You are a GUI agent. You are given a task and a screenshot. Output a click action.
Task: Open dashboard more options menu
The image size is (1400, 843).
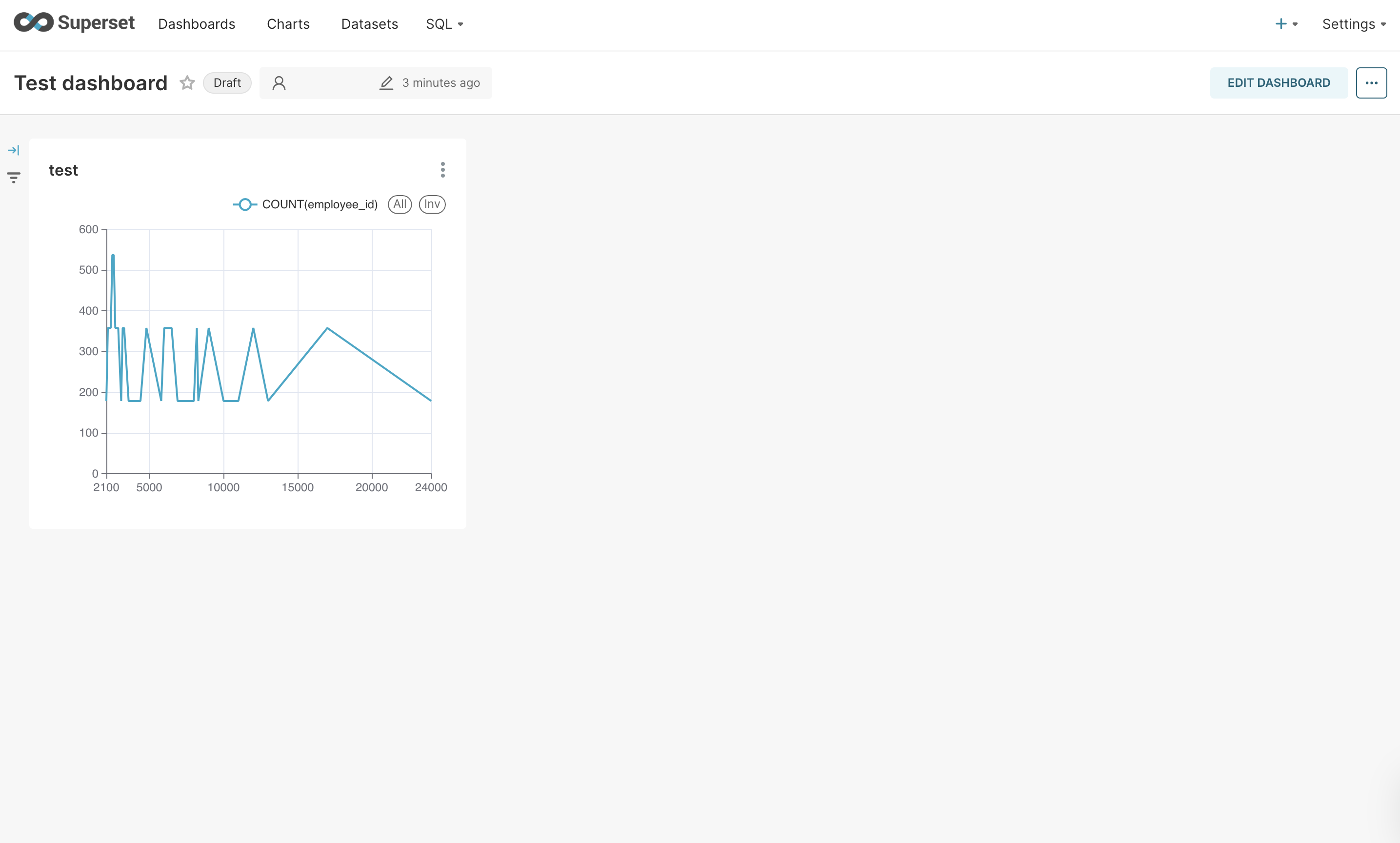point(1372,82)
